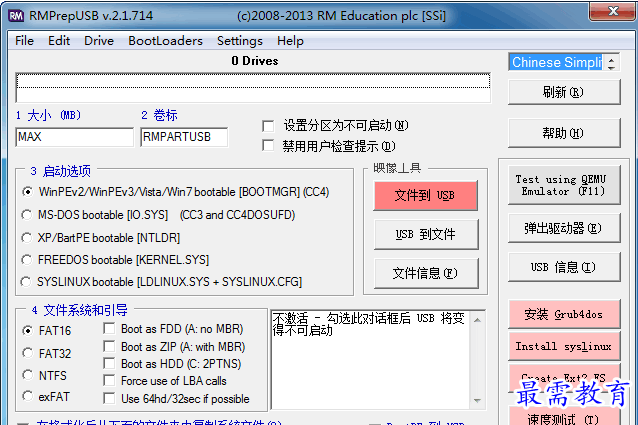Tick Boot as FDD (A: no MBR)

point(109,328)
